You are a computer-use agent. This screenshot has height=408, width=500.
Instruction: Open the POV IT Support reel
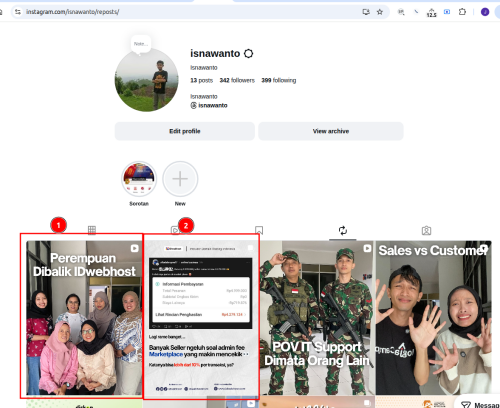tap(317, 318)
